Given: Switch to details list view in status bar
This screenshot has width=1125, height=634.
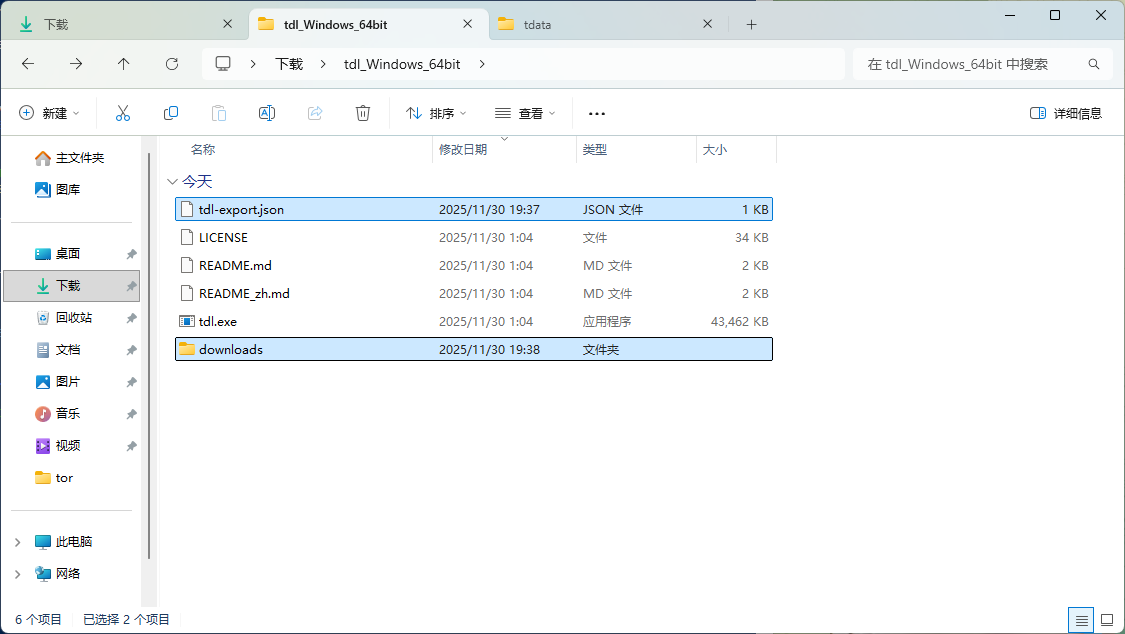Looking at the screenshot, I should 1080,620.
